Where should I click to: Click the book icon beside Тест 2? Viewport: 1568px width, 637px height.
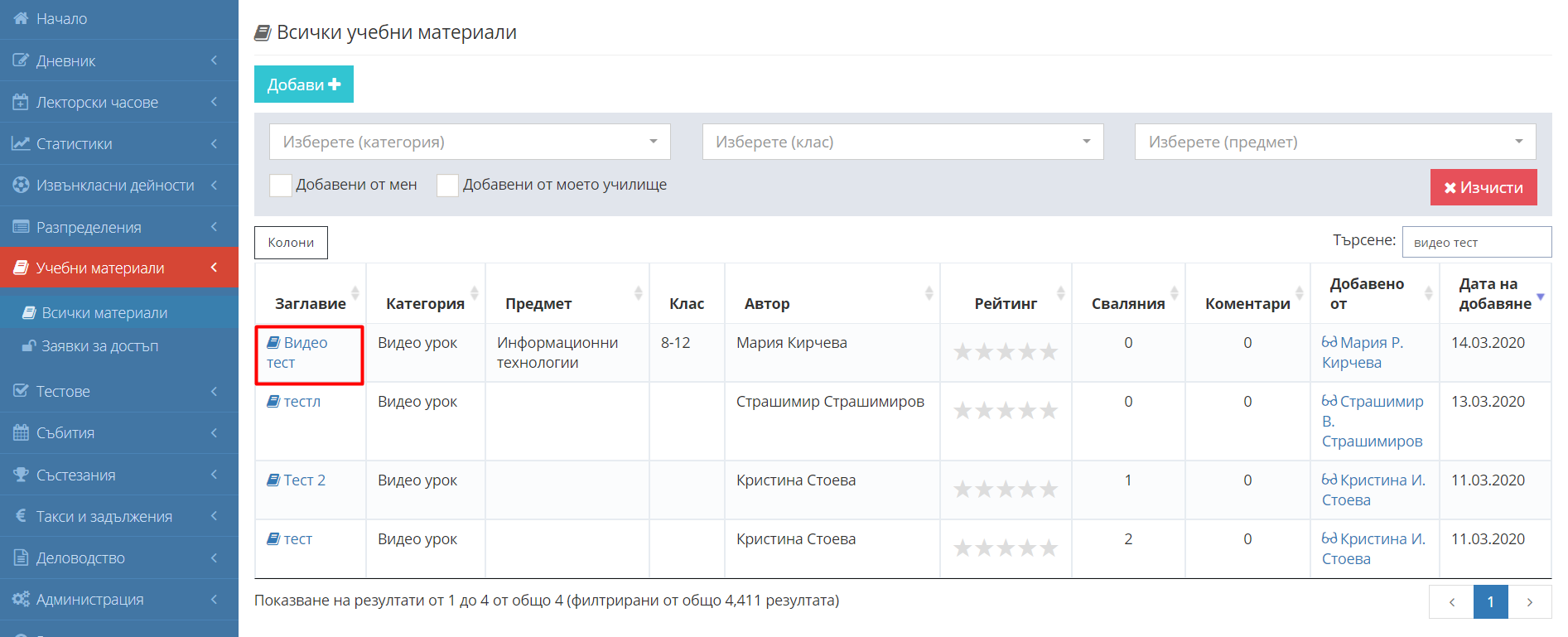273,480
